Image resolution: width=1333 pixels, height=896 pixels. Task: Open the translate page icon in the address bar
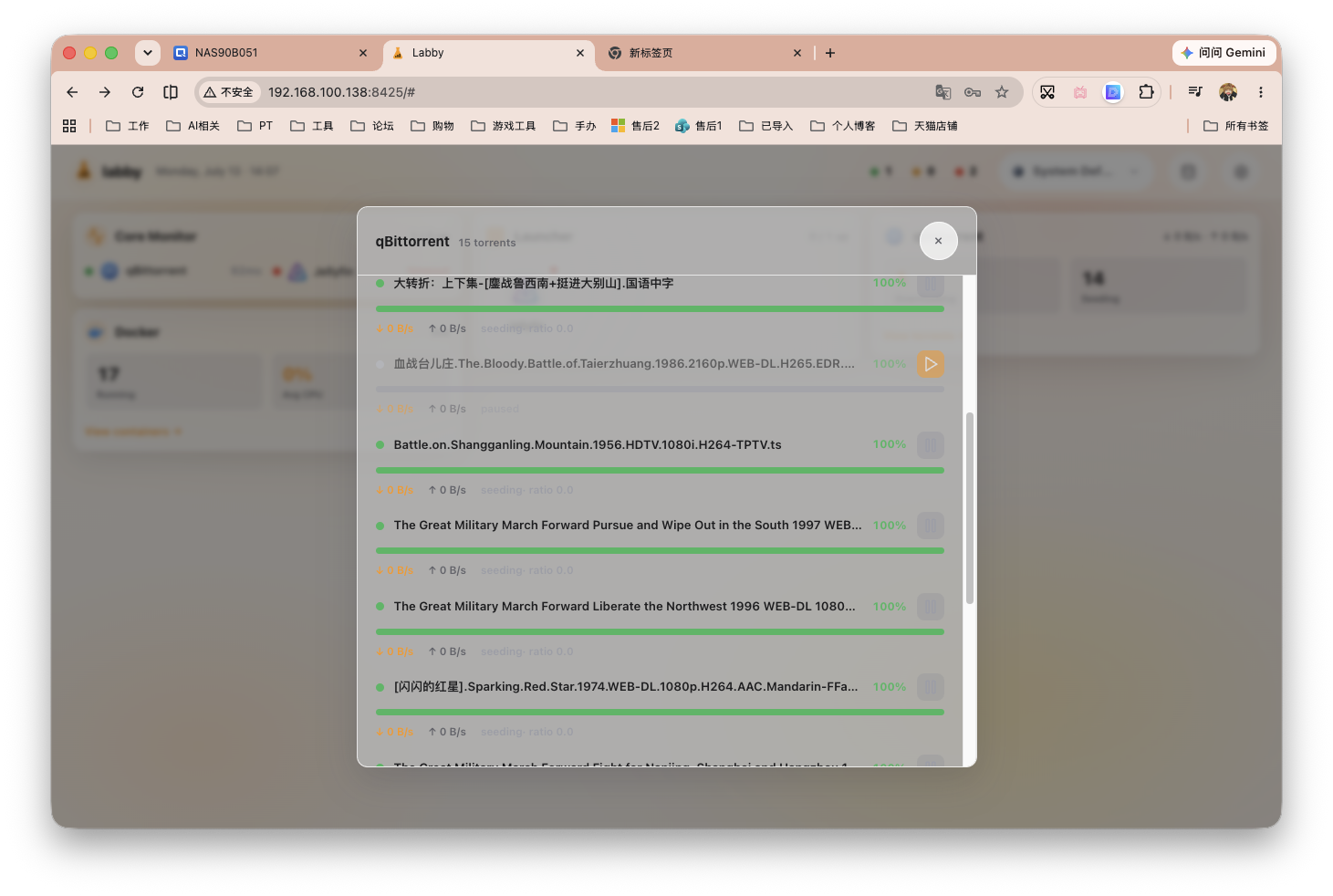pyautogui.click(x=943, y=92)
